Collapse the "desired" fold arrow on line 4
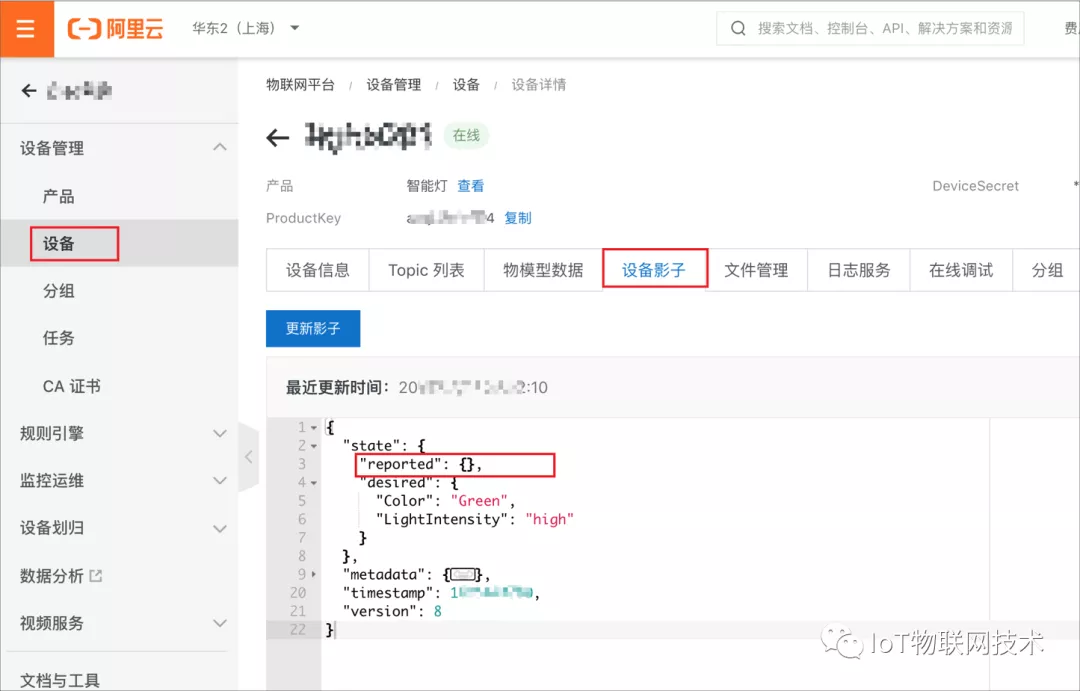 (x=314, y=483)
